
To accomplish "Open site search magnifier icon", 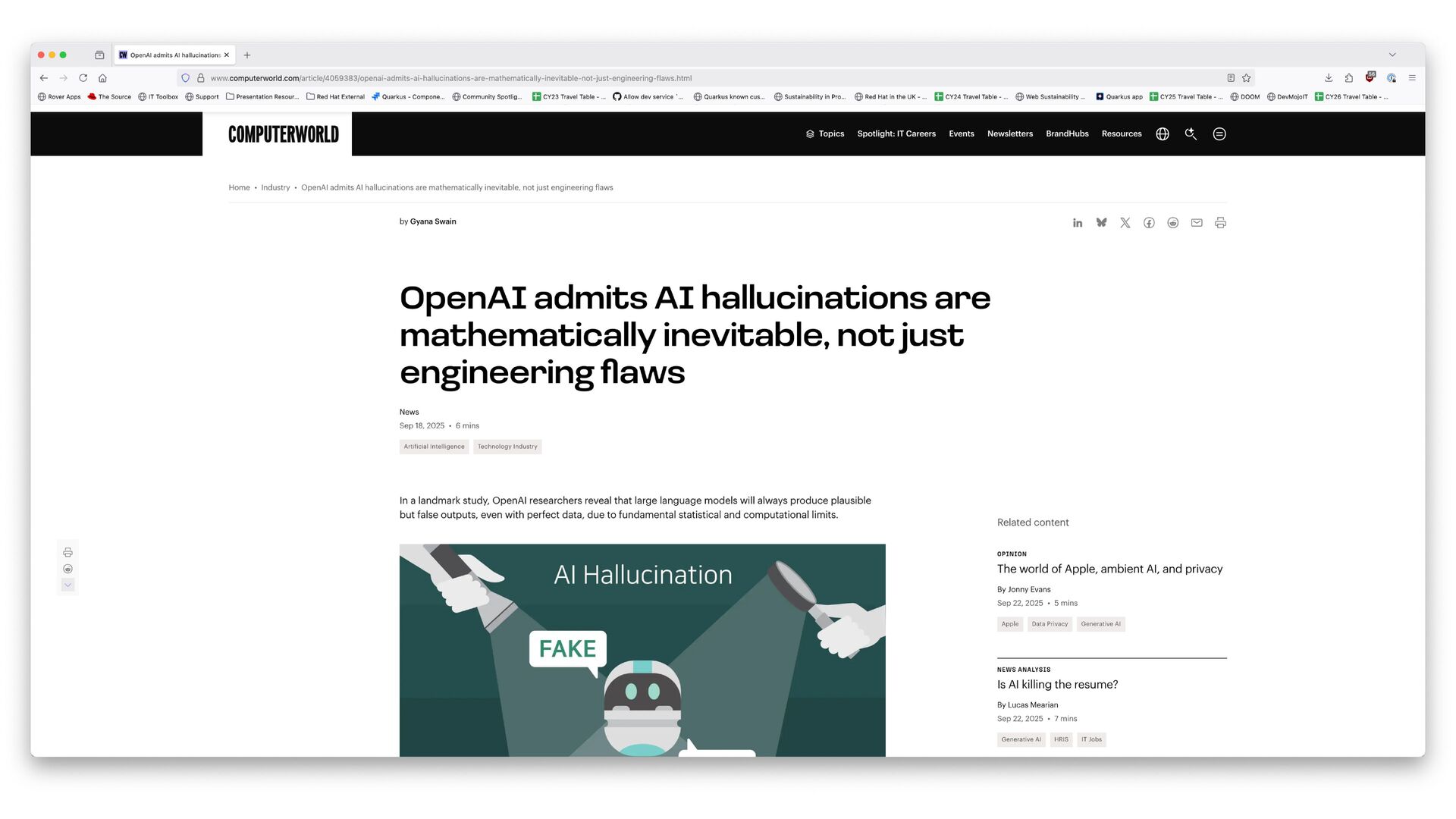I will click(x=1191, y=133).
